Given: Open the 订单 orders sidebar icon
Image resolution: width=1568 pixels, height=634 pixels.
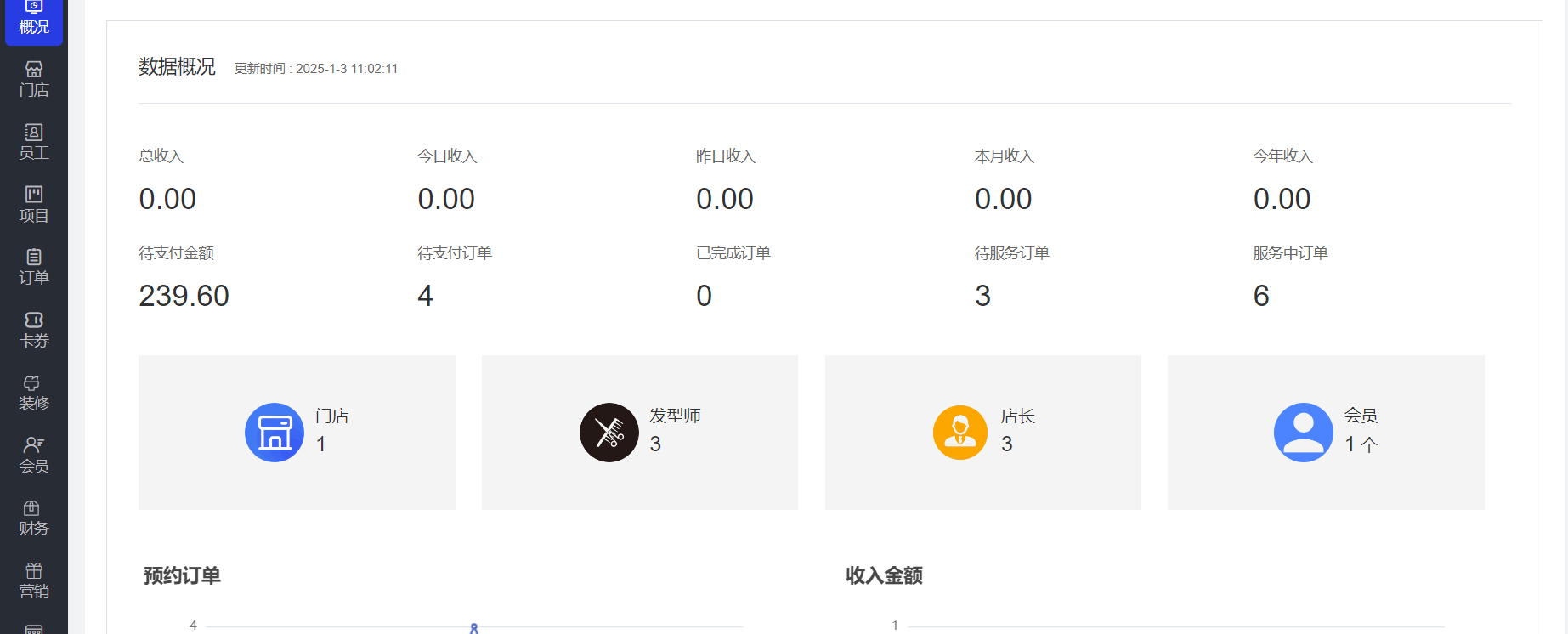Looking at the screenshot, I should [34, 268].
